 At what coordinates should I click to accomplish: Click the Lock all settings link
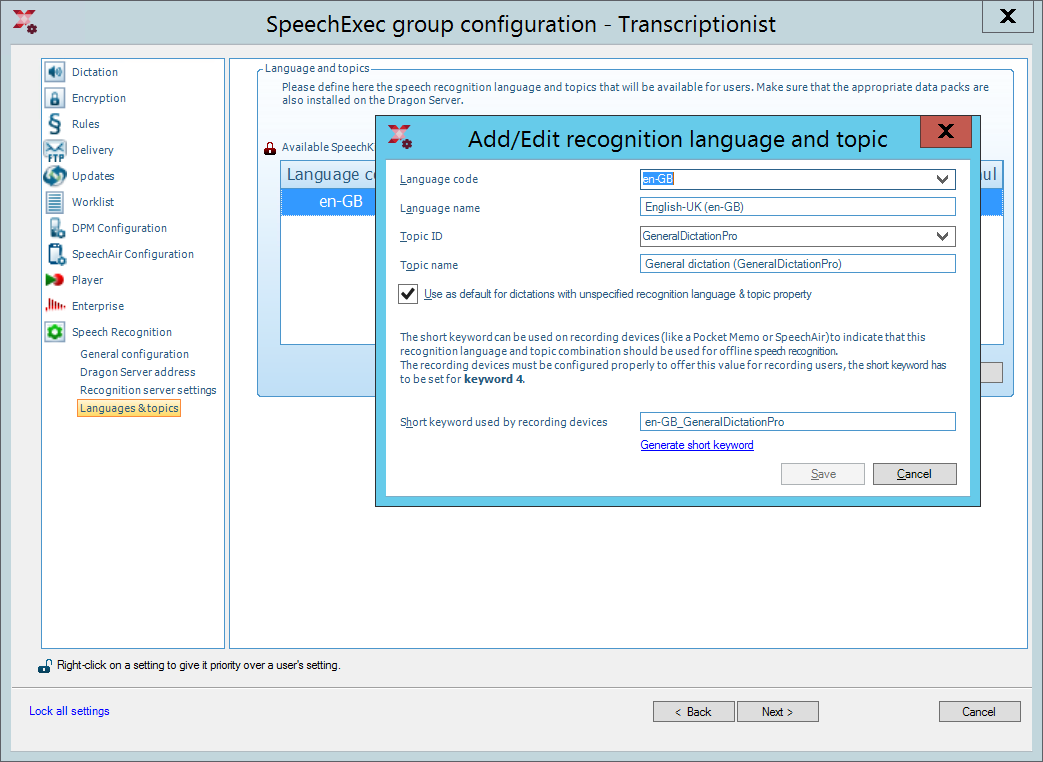coord(69,711)
